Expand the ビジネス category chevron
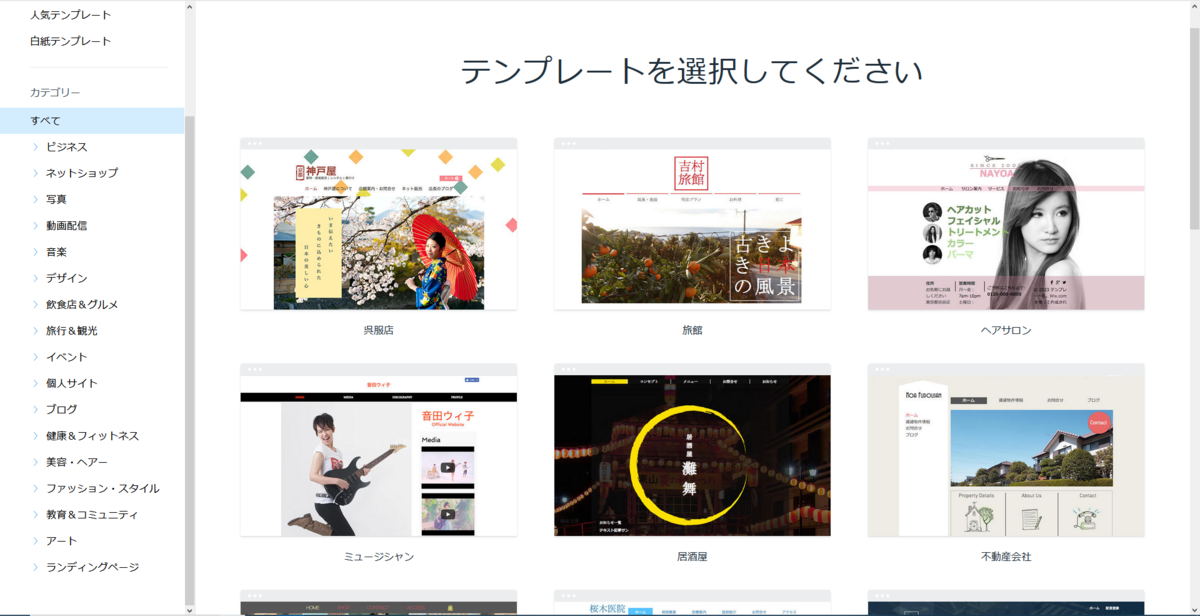The image size is (1200, 616). coord(35,147)
